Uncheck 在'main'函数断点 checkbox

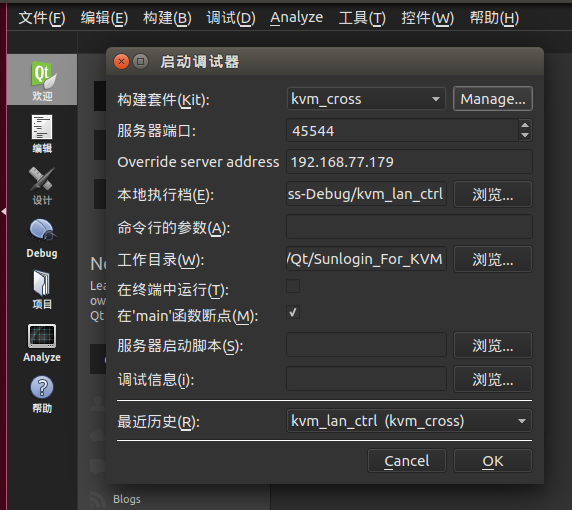point(293,312)
